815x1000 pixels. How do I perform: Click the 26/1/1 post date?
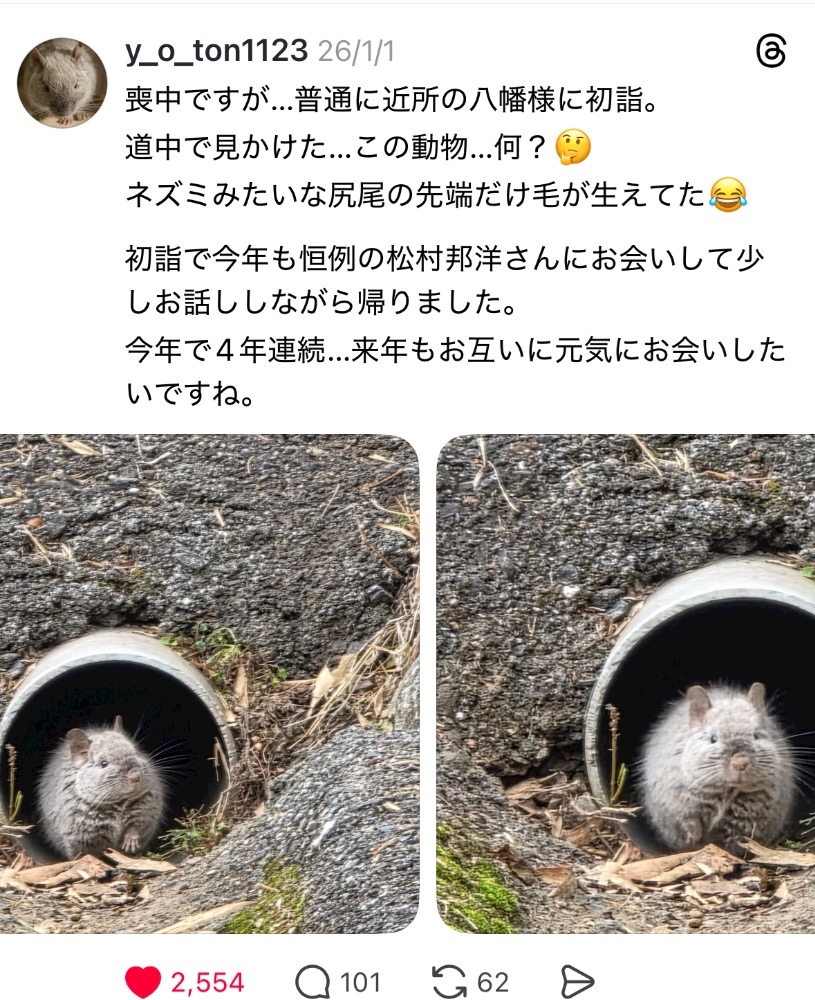pyautogui.click(x=356, y=51)
